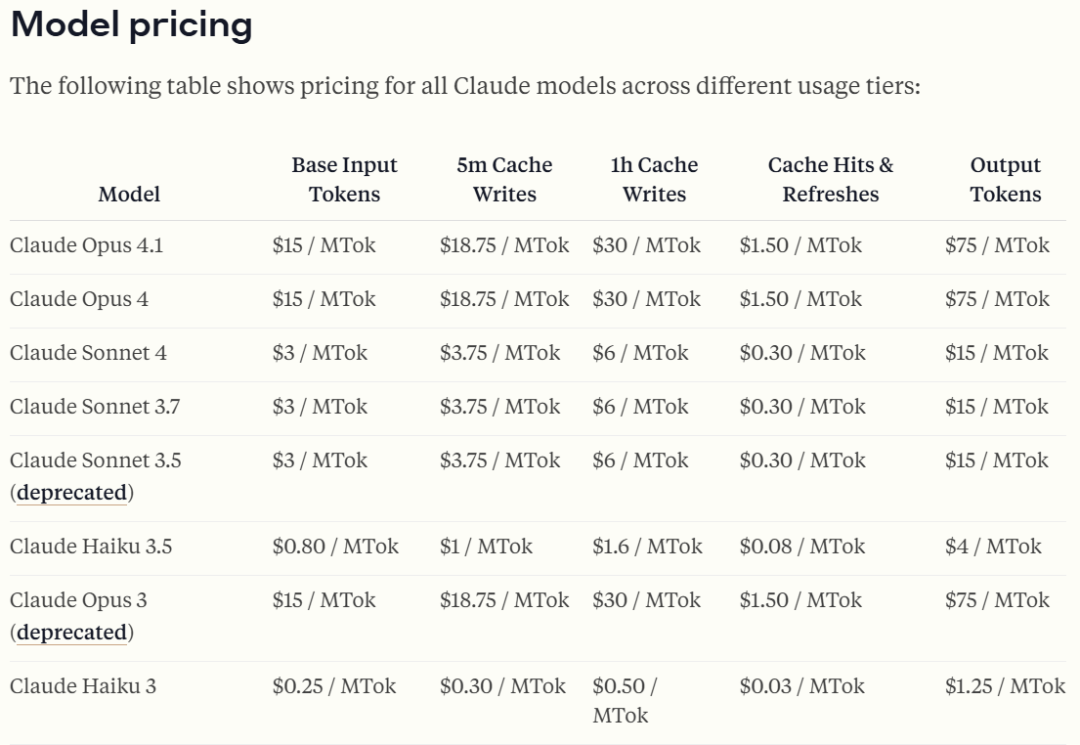Click the $0.80 / MTok base input price
The height and width of the screenshot is (745, 1080).
[335, 546]
